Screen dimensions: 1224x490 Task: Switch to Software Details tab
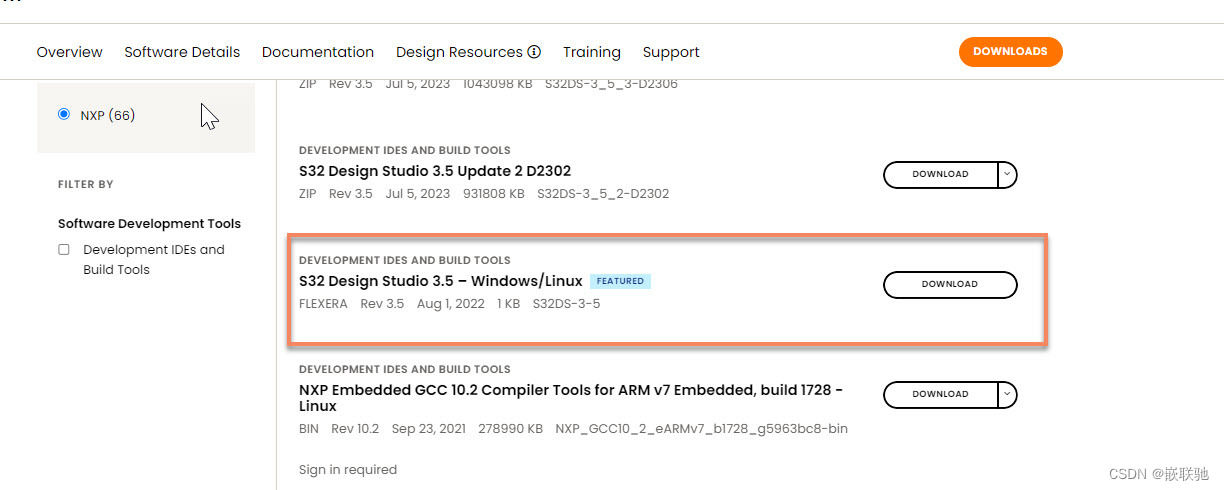pos(182,52)
